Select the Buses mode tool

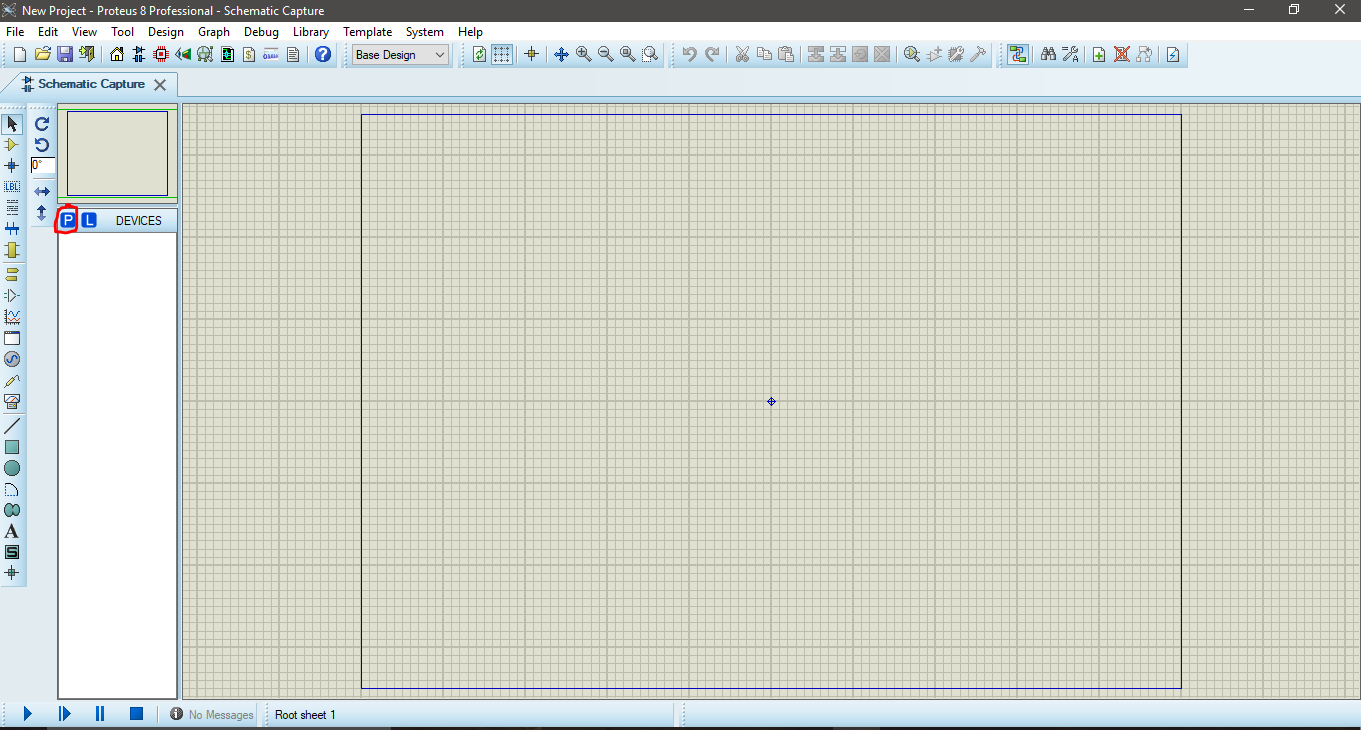coord(12,228)
